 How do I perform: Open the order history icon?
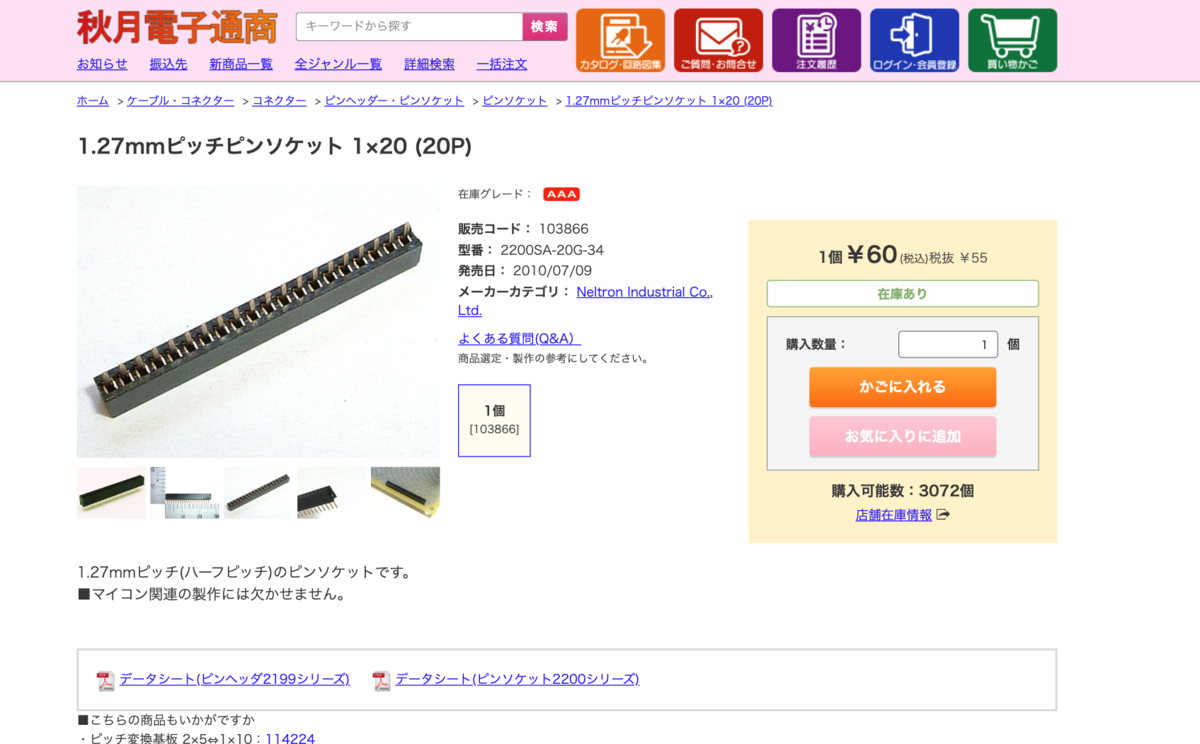click(816, 41)
